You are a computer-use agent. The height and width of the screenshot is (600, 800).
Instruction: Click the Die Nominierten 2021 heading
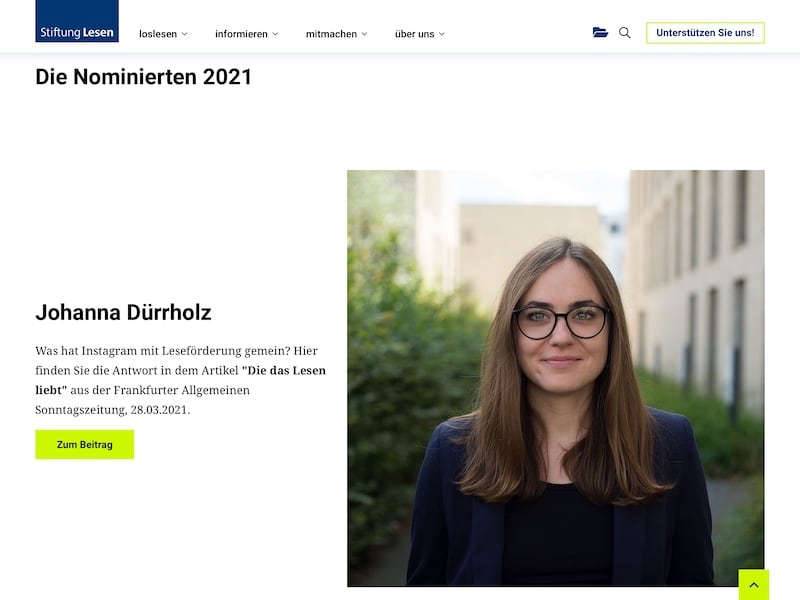click(143, 76)
